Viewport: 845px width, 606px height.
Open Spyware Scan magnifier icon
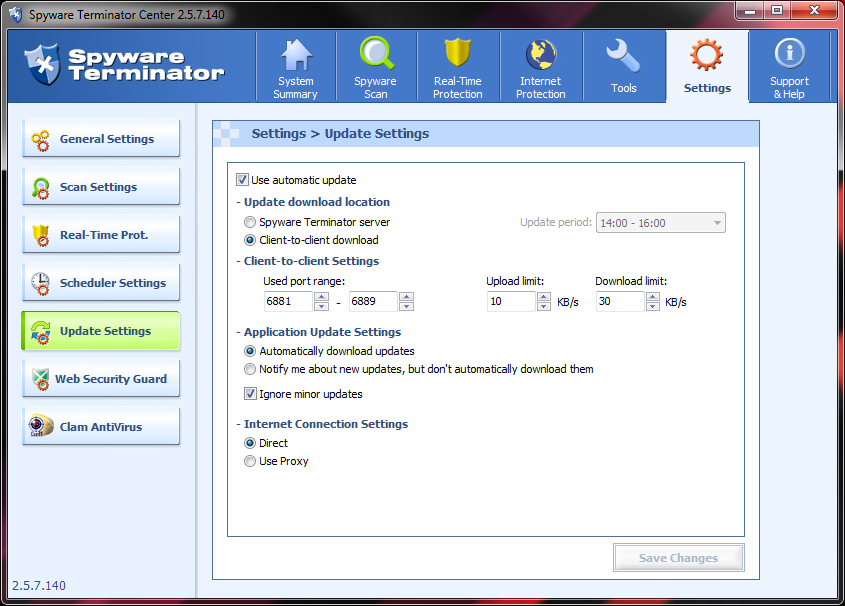point(376,53)
